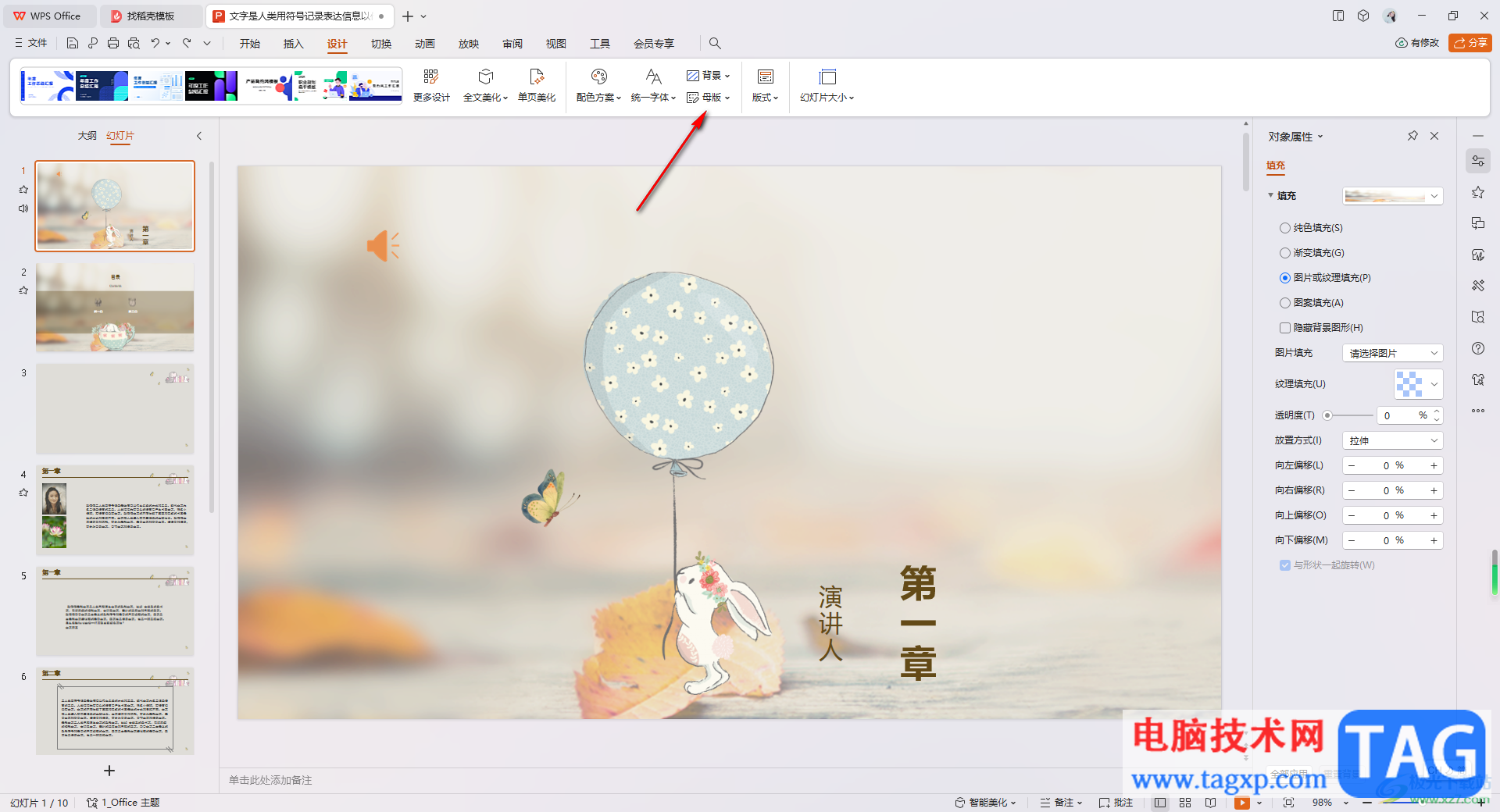This screenshot has width=1500, height=812.
Task: Switch to slide sorter view
Action: (1185, 803)
